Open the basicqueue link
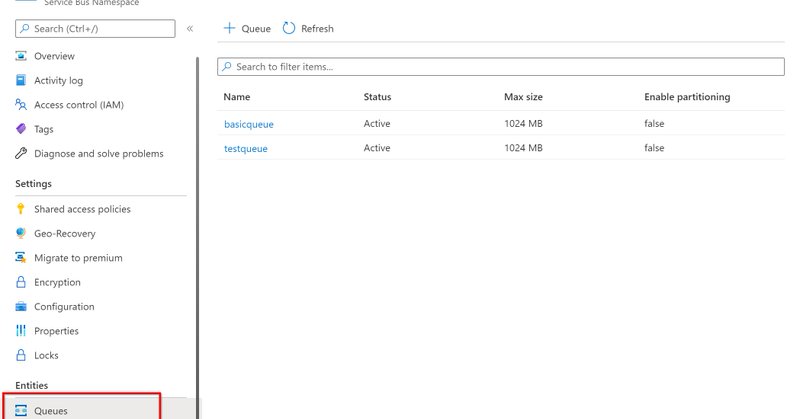Viewport: 800px width, 419px height. pyautogui.click(x=249, y=124)
